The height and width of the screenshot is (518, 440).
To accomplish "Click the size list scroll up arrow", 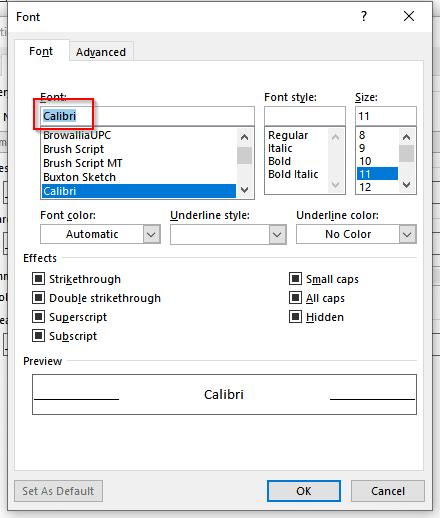I will [406, 137].
